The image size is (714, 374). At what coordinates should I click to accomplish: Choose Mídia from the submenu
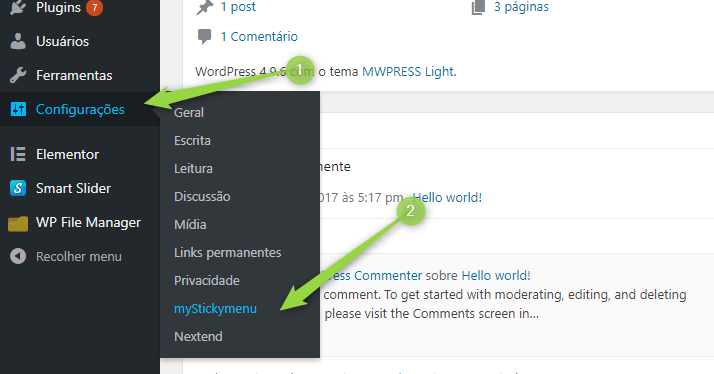(190, 225)
